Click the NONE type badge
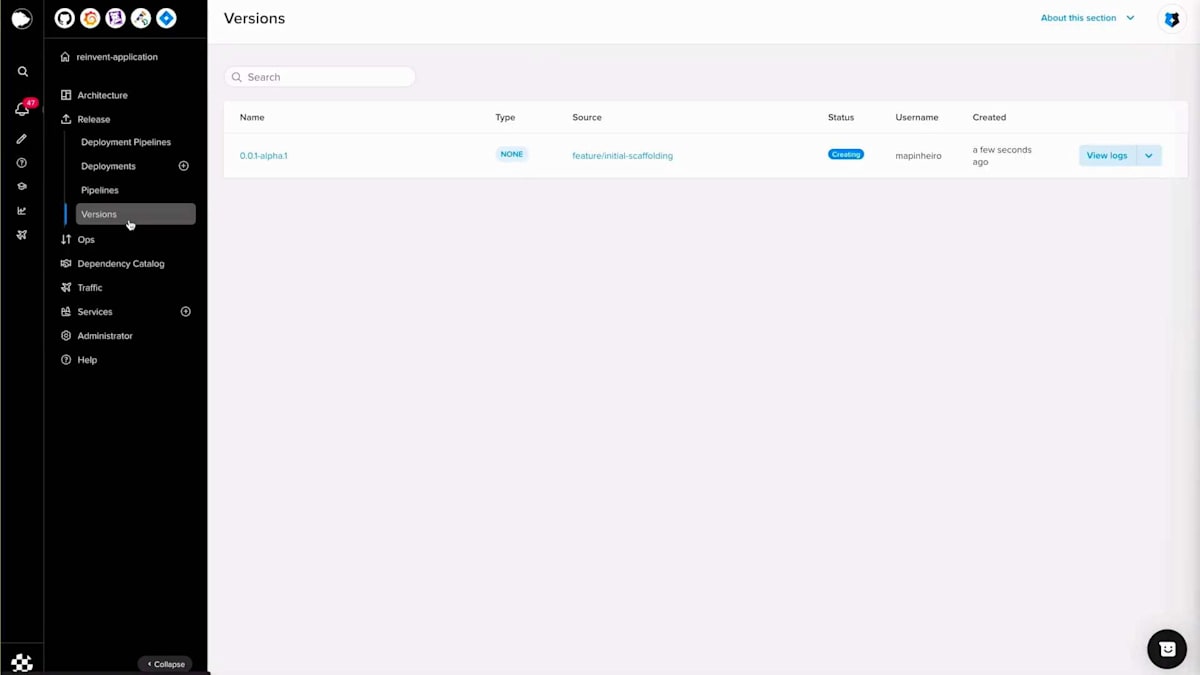 click(512, 154)
